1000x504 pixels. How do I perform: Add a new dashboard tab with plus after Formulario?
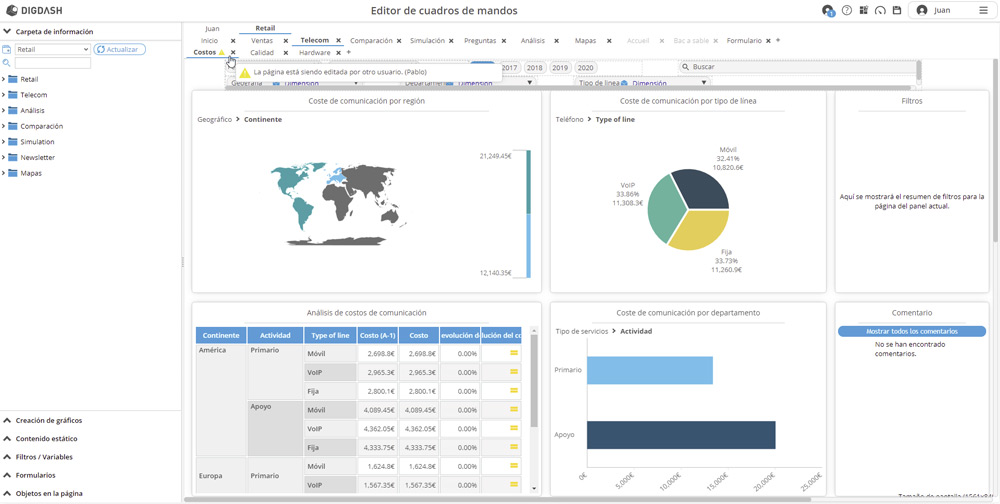pyautogui.click(x=778, y=40)
